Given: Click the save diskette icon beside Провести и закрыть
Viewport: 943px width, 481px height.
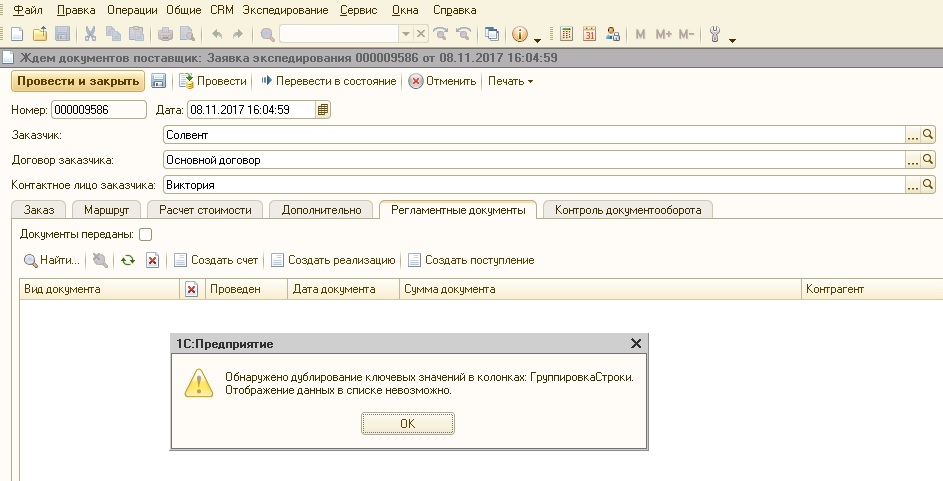Looking at the screenshot, I should tap(158, 81).
